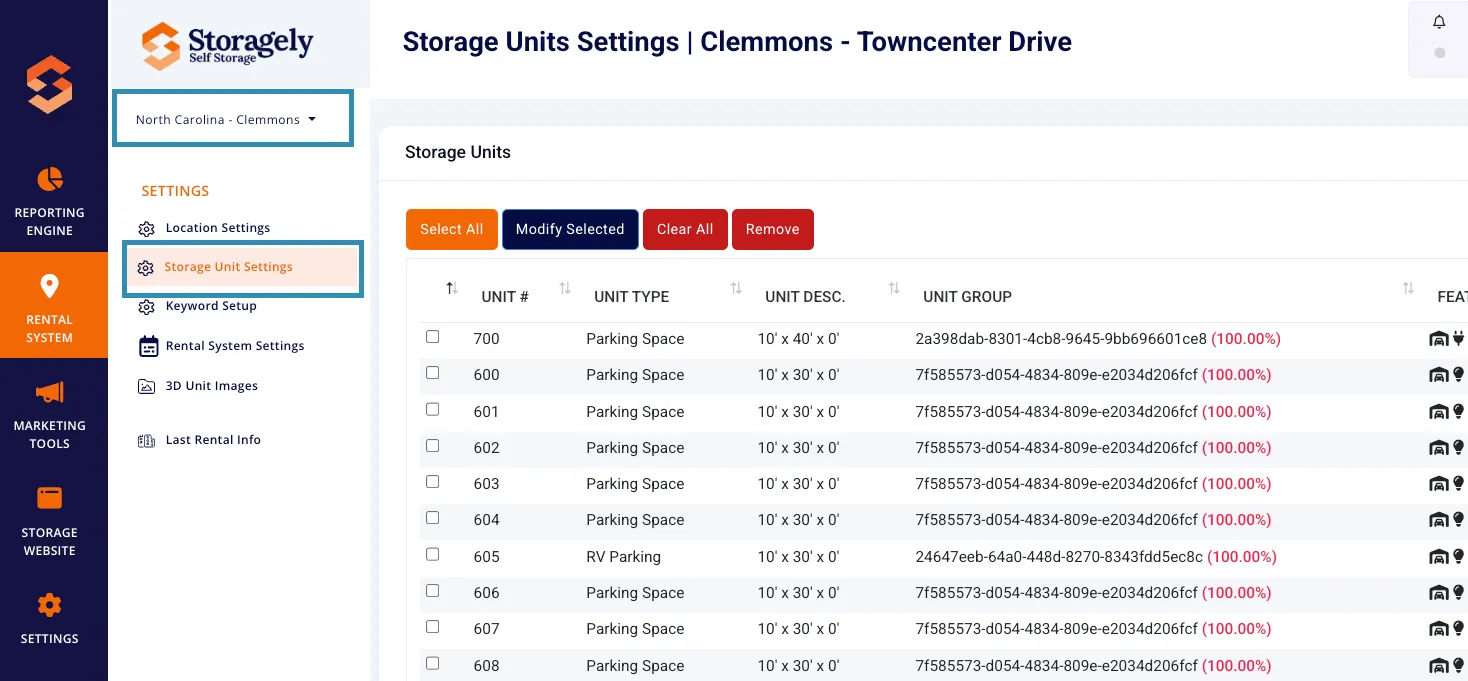Screen dimensions: 1468x681
Task: Sort by the UNIT TYPE column arrows
Action: point(736,289)
